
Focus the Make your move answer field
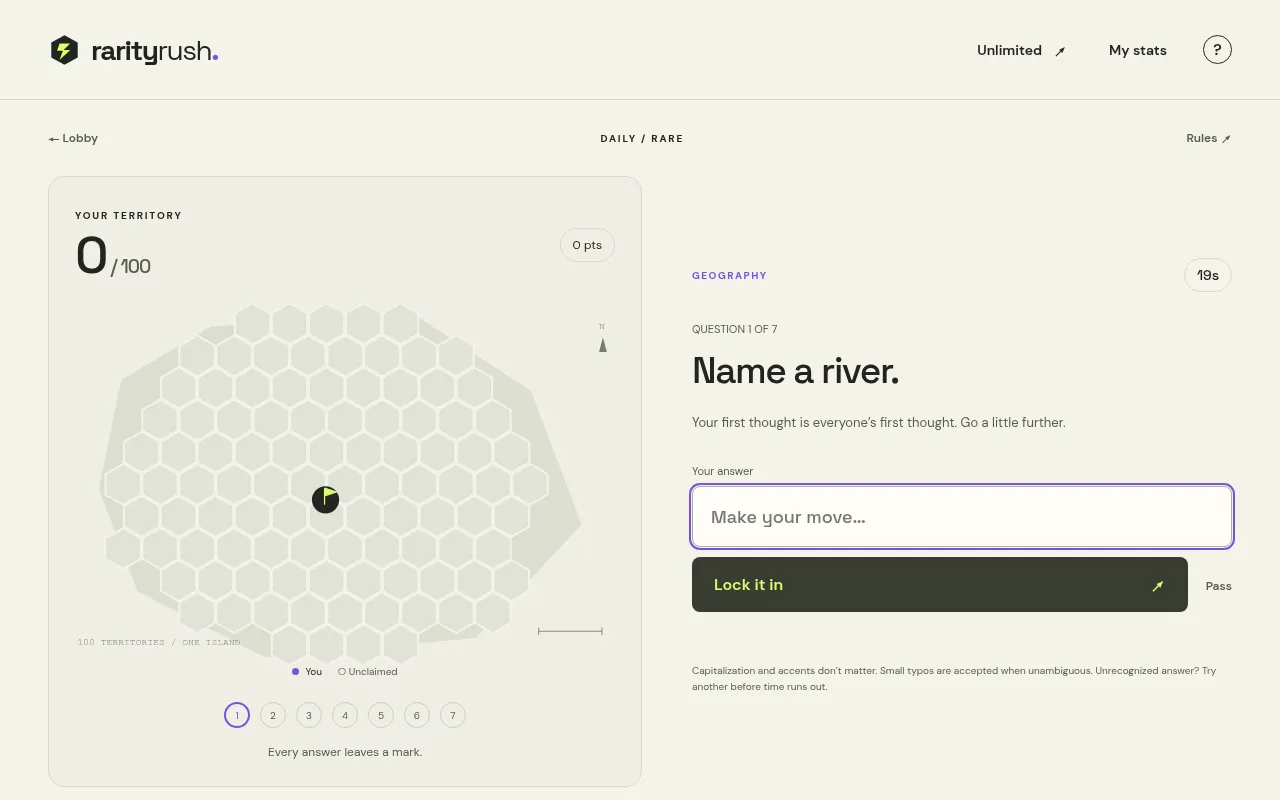(962, 517)
